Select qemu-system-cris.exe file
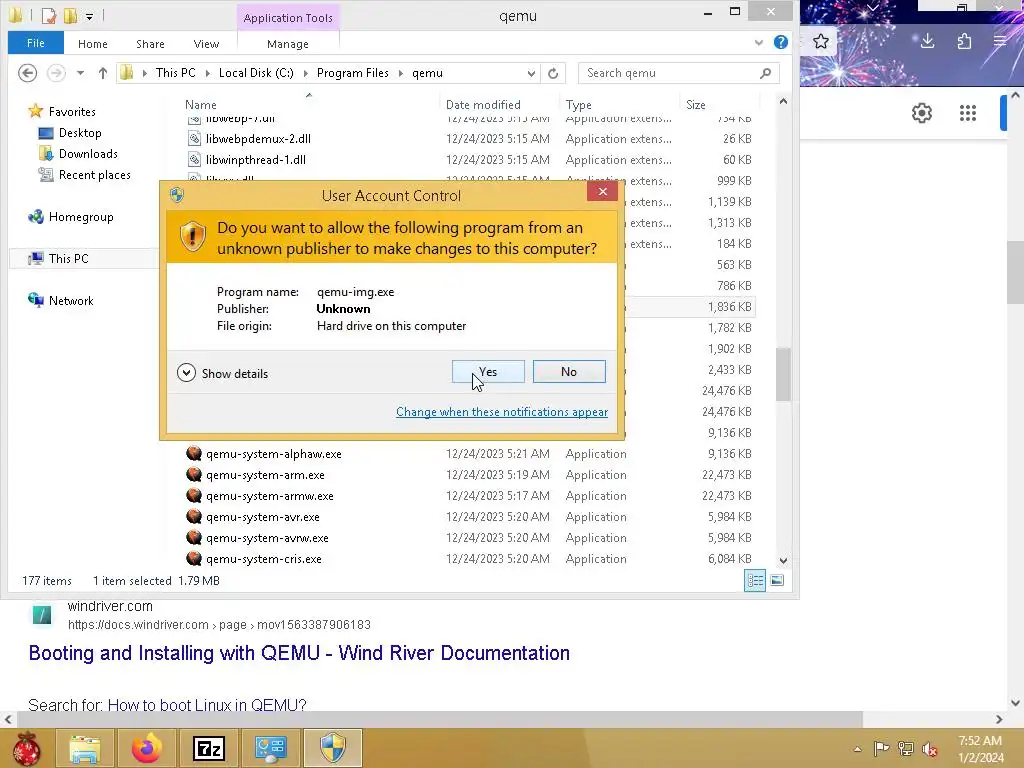This screenshot has height=768, width=1024. [x=264, y=558]
